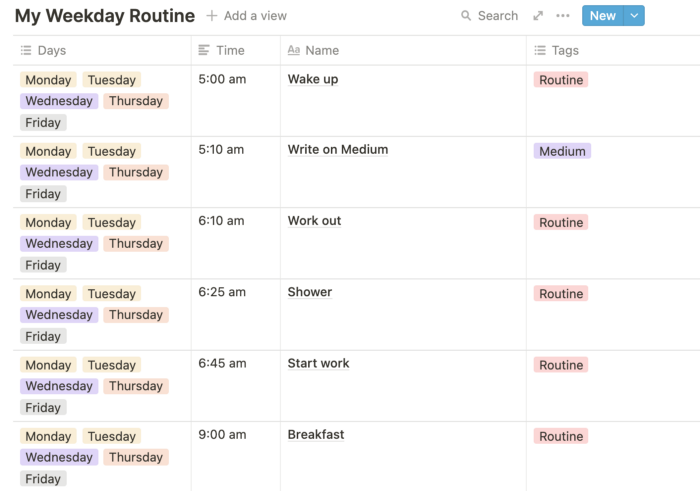The width and height of the screenshot is (700, 491).
Task: Open the Tags column header menu
Action: coord(613,50)
